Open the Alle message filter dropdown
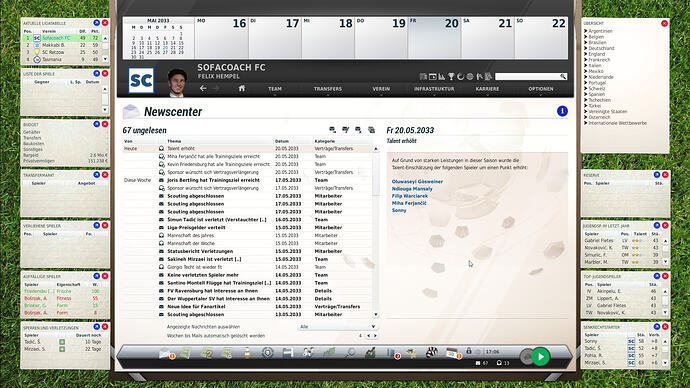Viewport: 690px width, 388px height. pos(337,327)
